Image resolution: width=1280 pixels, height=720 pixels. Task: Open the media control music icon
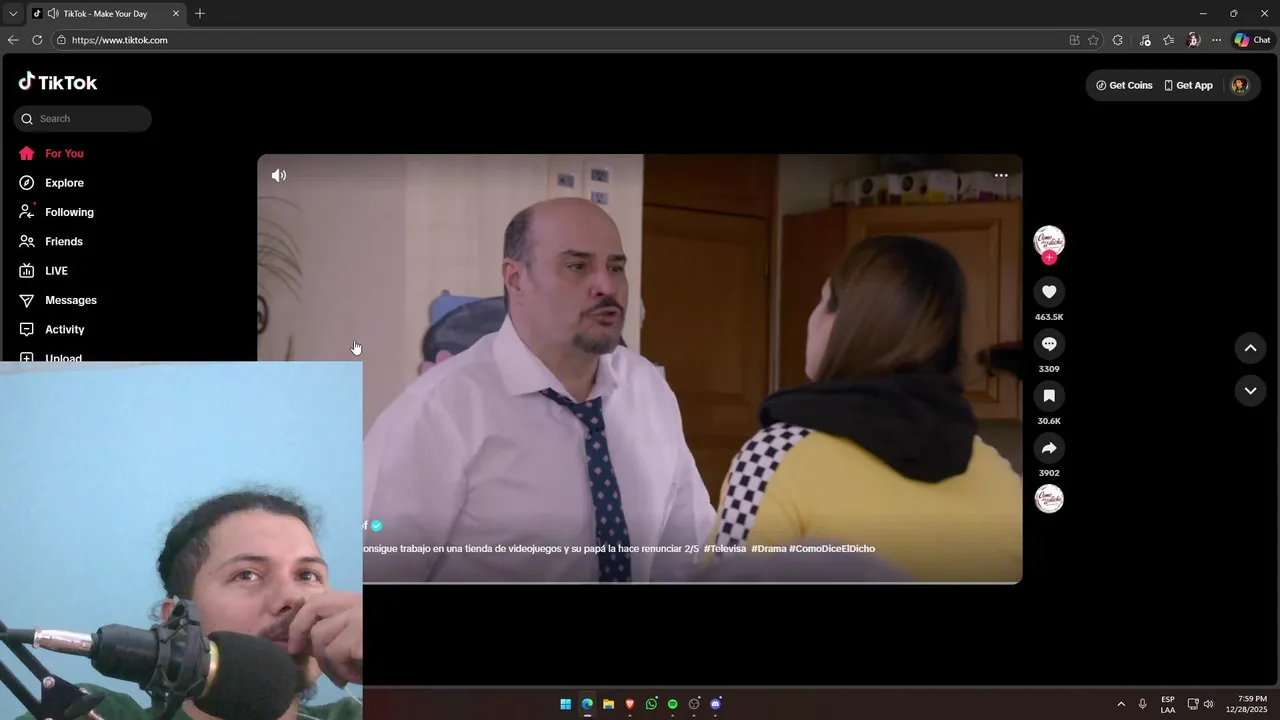tap(1145, 40)
